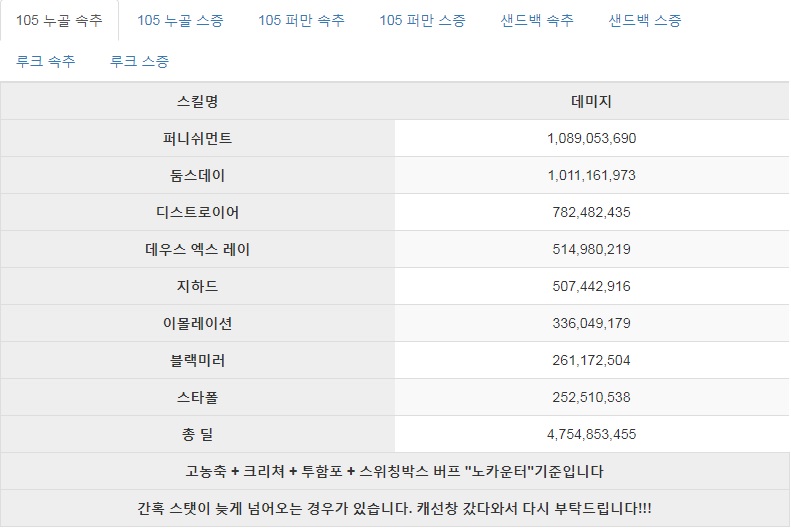Screen dimensions: 791x529
Task: Switch to the 샌드백 속추 tab
Action: (537, 20)
